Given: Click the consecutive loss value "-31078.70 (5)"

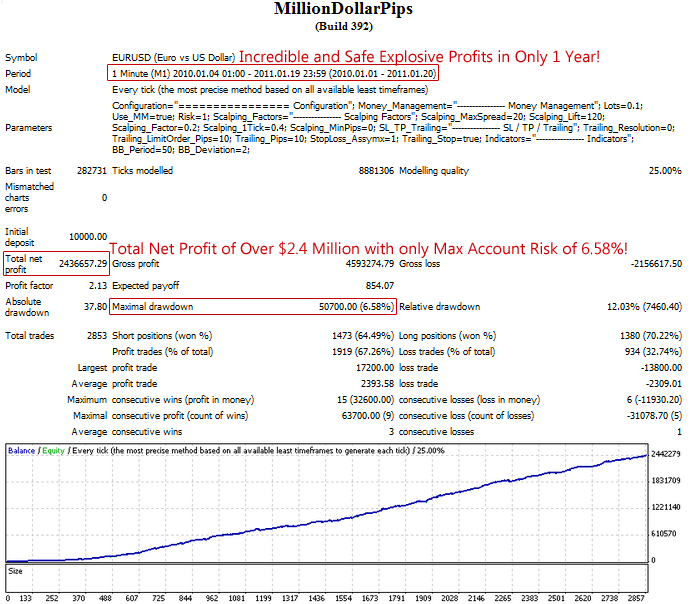Looking at the screenshot, I should [x=654, y=416].
